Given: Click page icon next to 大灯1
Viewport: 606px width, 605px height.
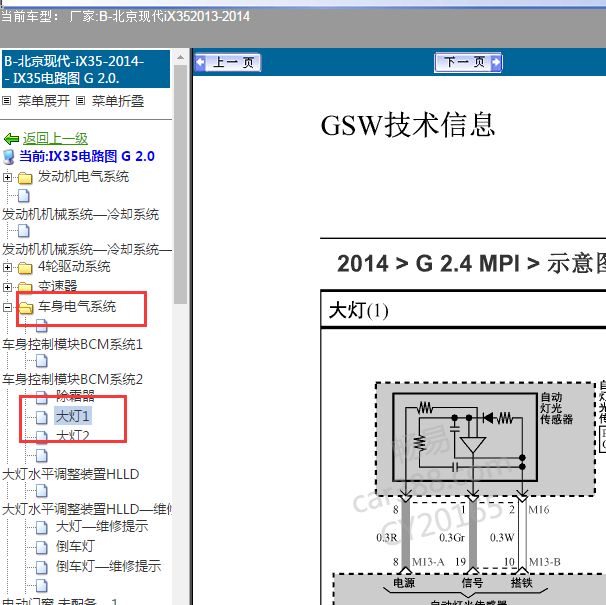Looking at the screenshot, I should (x=41, y=417).
